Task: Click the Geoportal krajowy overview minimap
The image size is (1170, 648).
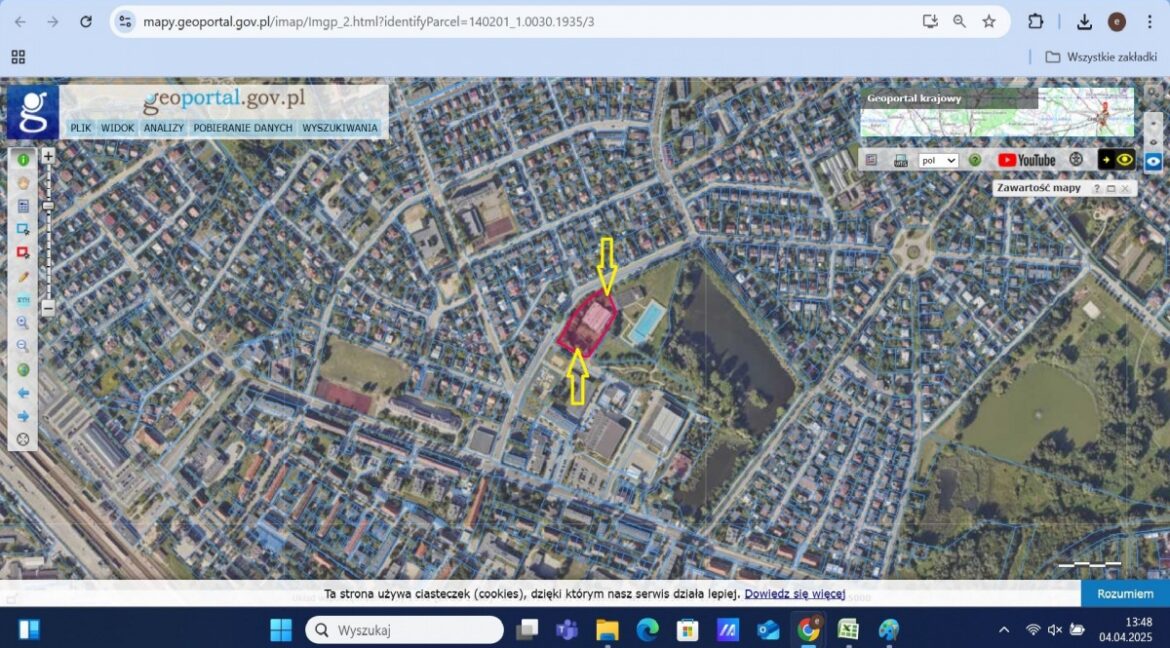Action: pos(997,112)
